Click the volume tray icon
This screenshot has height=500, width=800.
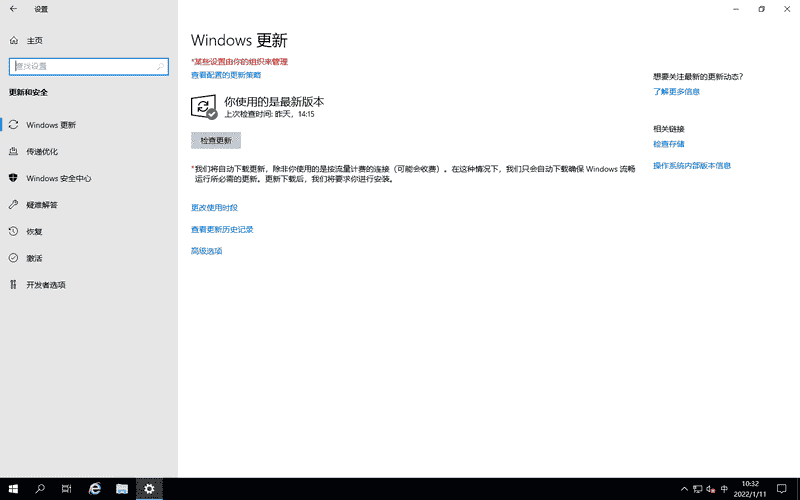tap(711, 489)
